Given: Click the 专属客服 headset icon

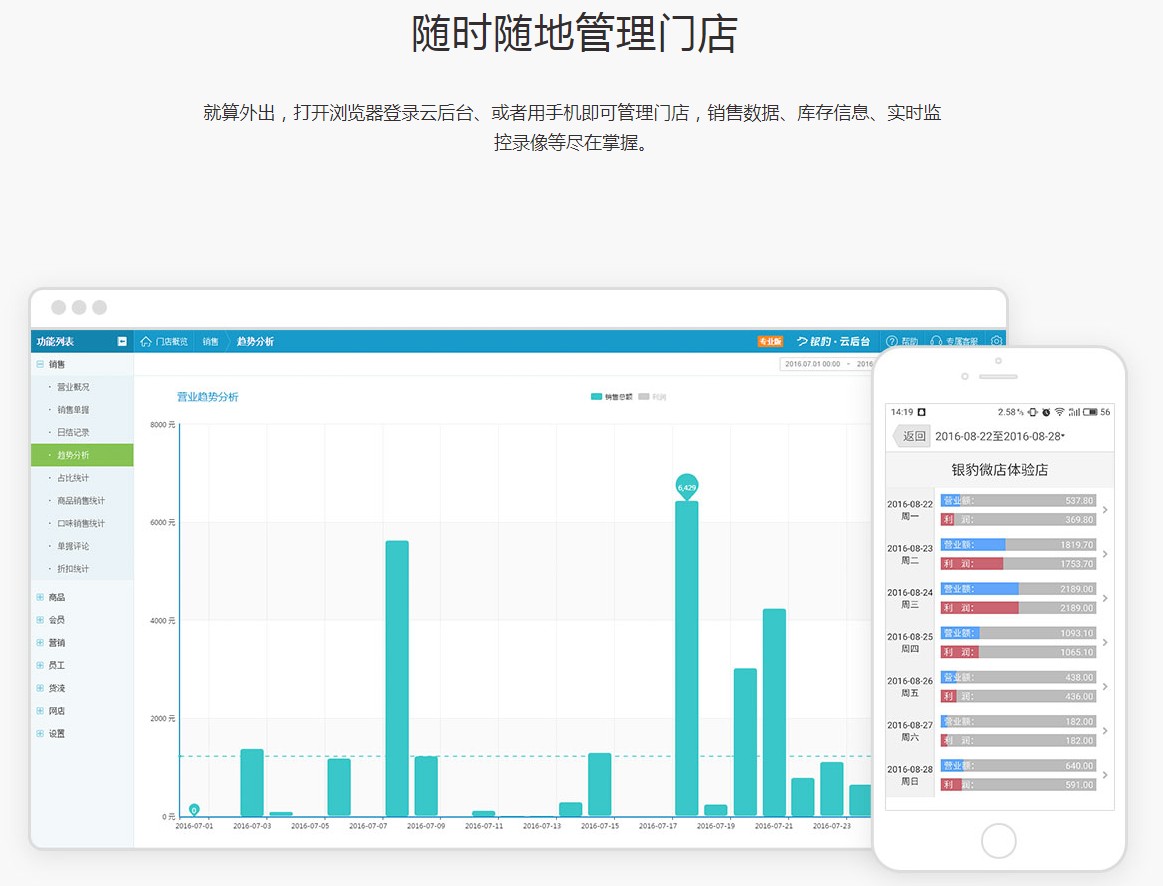Looking at the screenshot, I should coord(936,341).
